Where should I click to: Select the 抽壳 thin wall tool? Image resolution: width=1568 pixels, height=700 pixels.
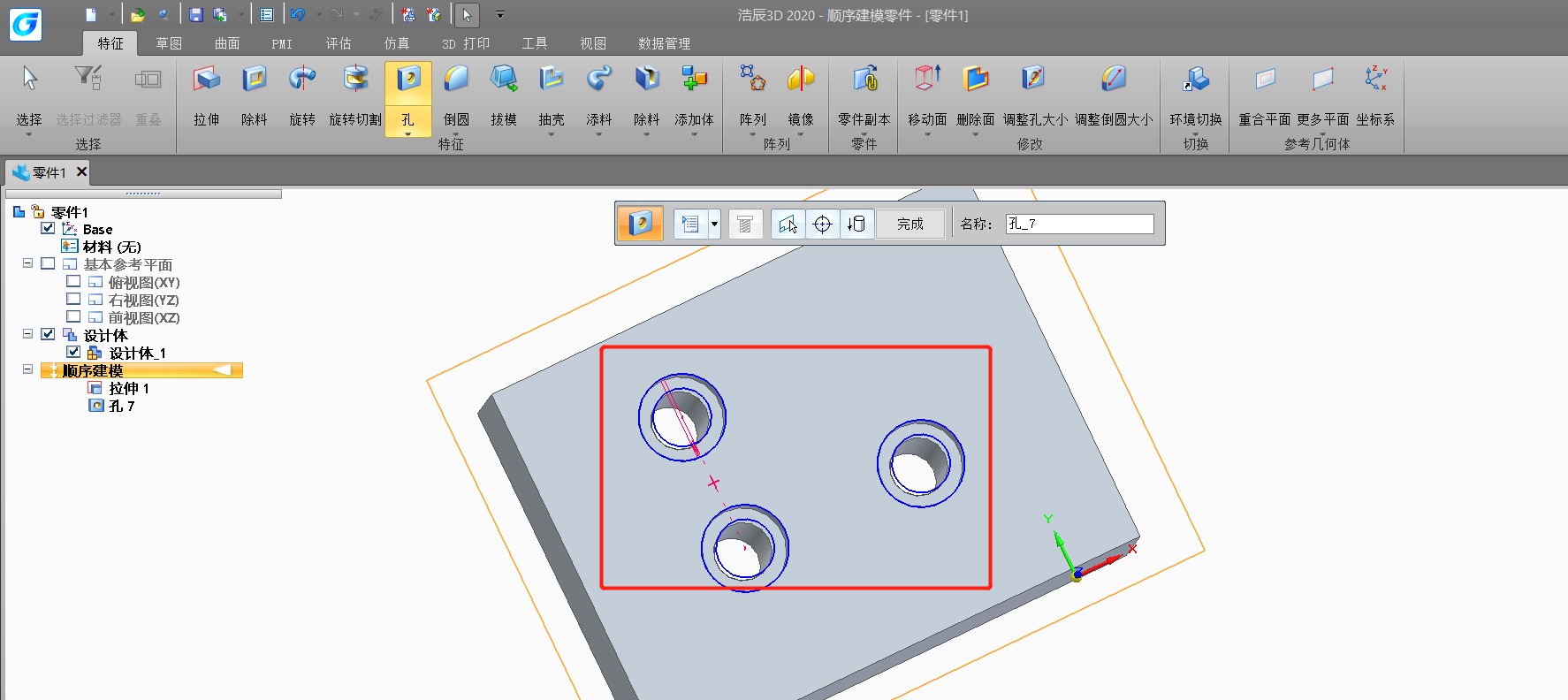coord(552,96)
